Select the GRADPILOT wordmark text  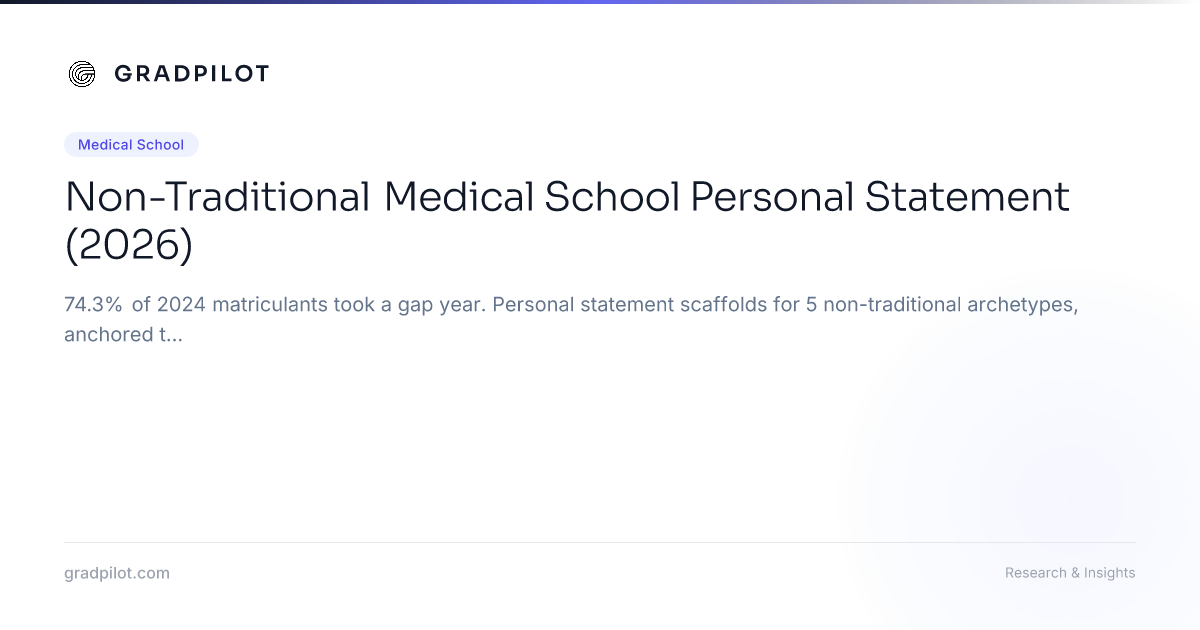click(x=191, y=73)
